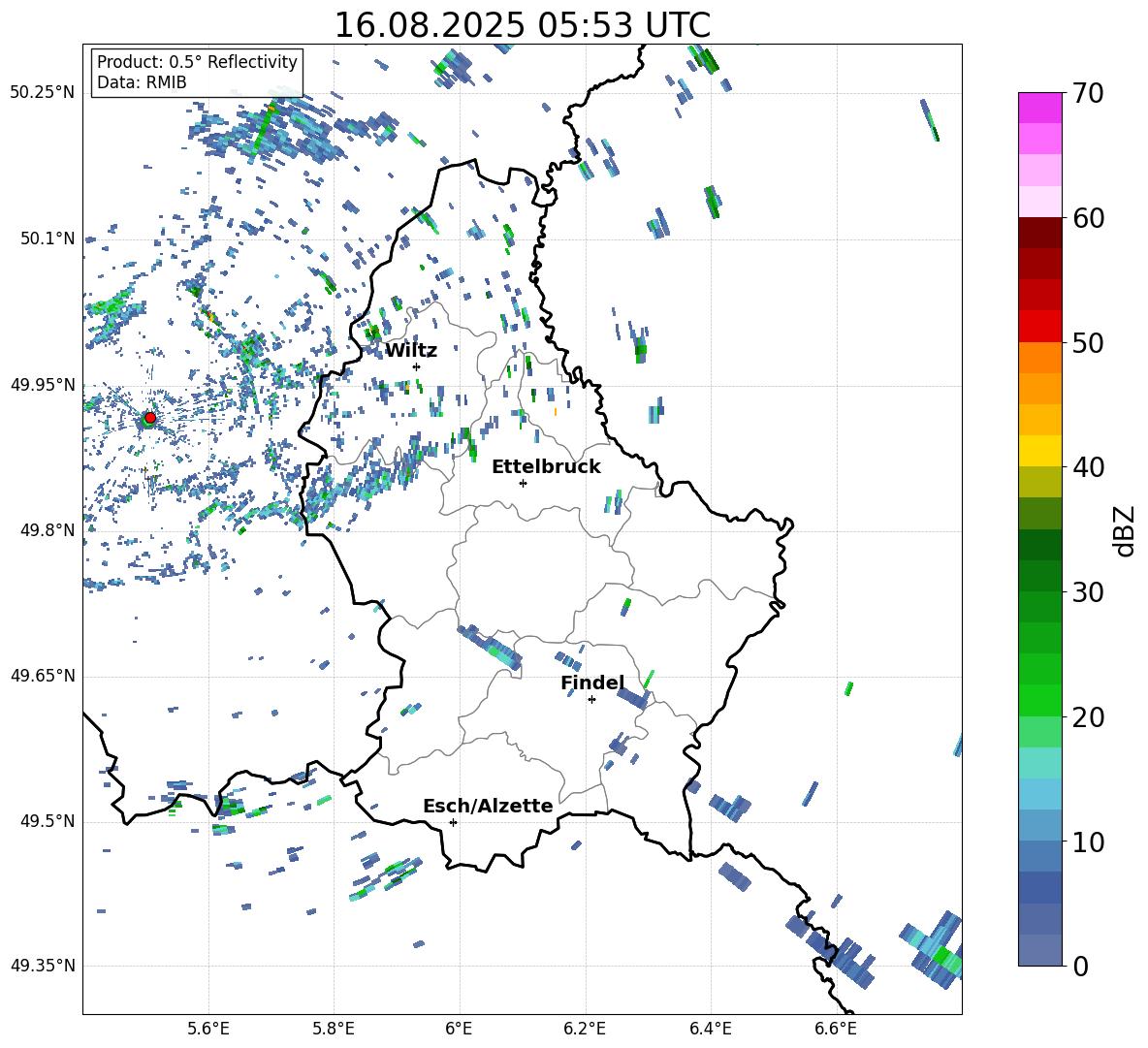Click the Findel city label
Screen dimensions: 1148x1048
592,683
